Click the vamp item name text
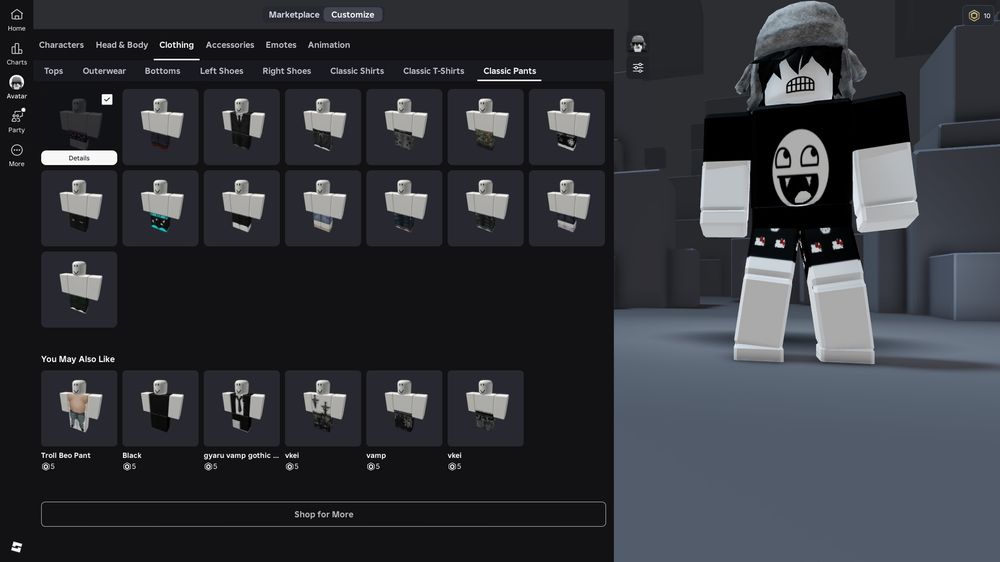1000x562 pixels. click(x=376, y=455)
